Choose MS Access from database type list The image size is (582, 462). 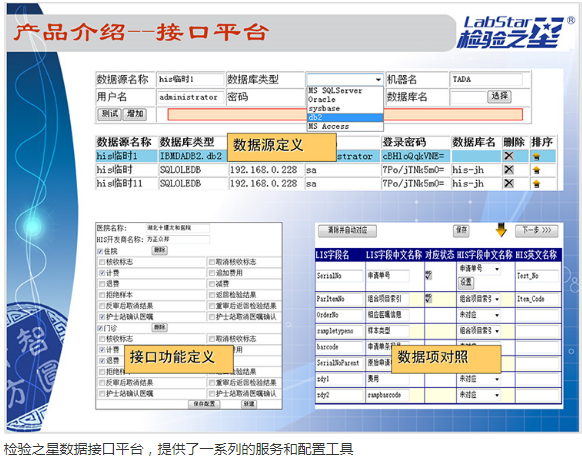pos(345,126)
